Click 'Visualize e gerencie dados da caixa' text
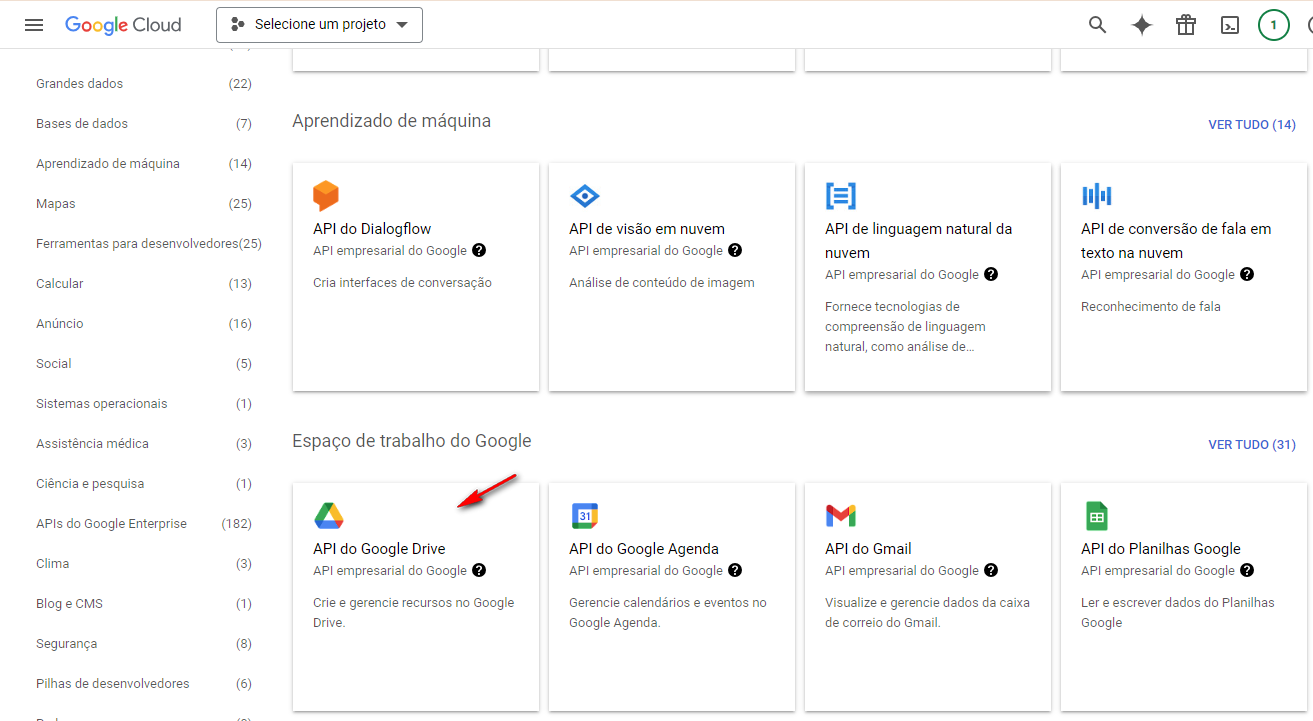 click(x=927, y=613)
